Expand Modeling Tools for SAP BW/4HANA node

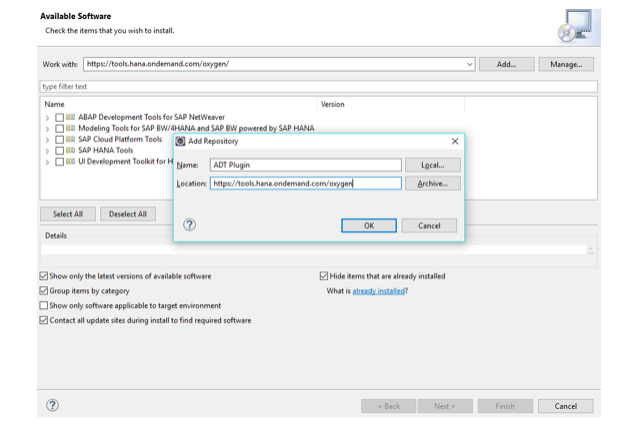47,128
